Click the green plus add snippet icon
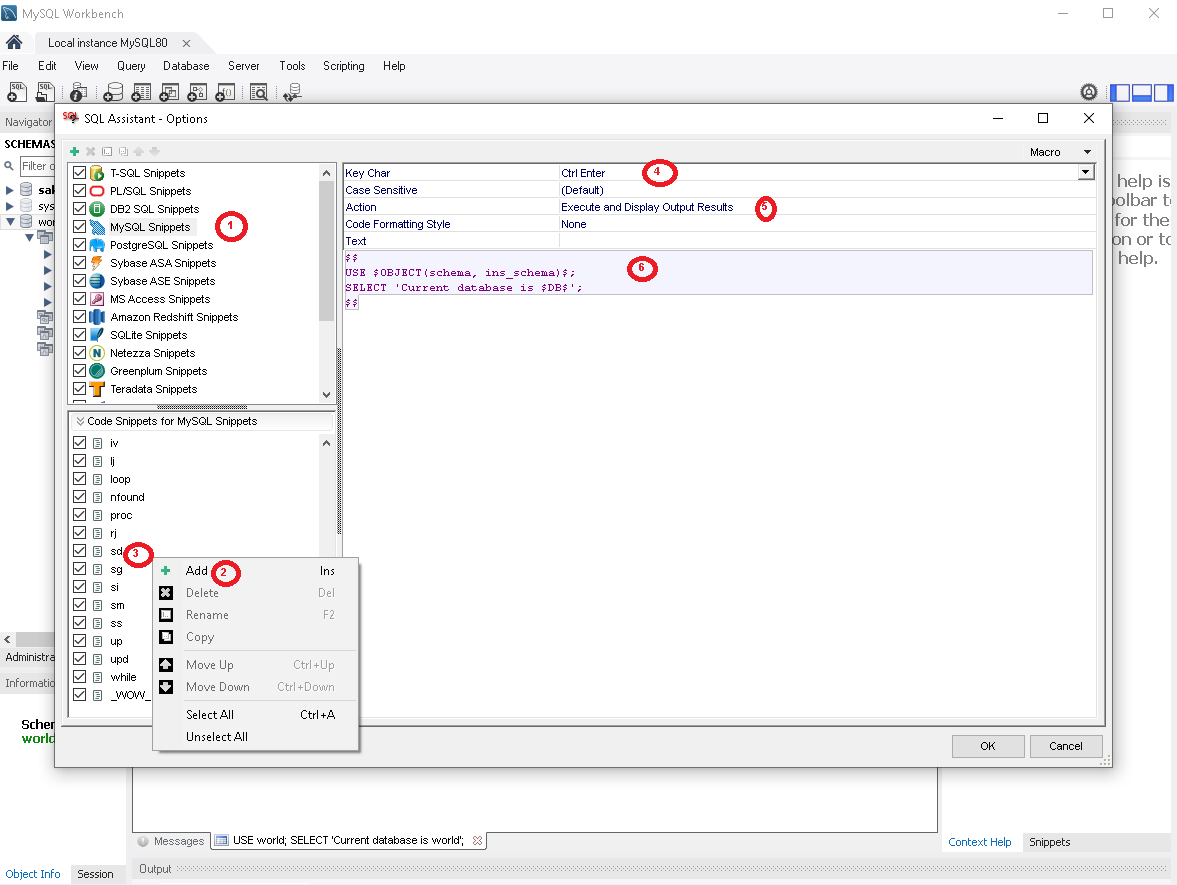1177x885 pixels. pos(74,152)
